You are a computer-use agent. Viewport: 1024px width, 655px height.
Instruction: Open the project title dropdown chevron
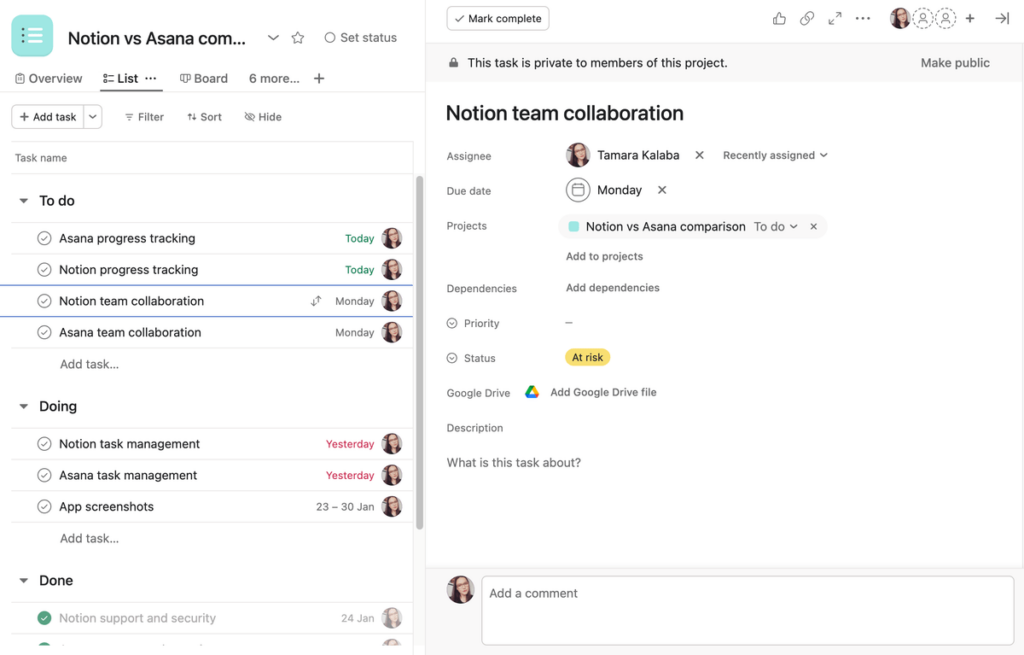(273, 37)
